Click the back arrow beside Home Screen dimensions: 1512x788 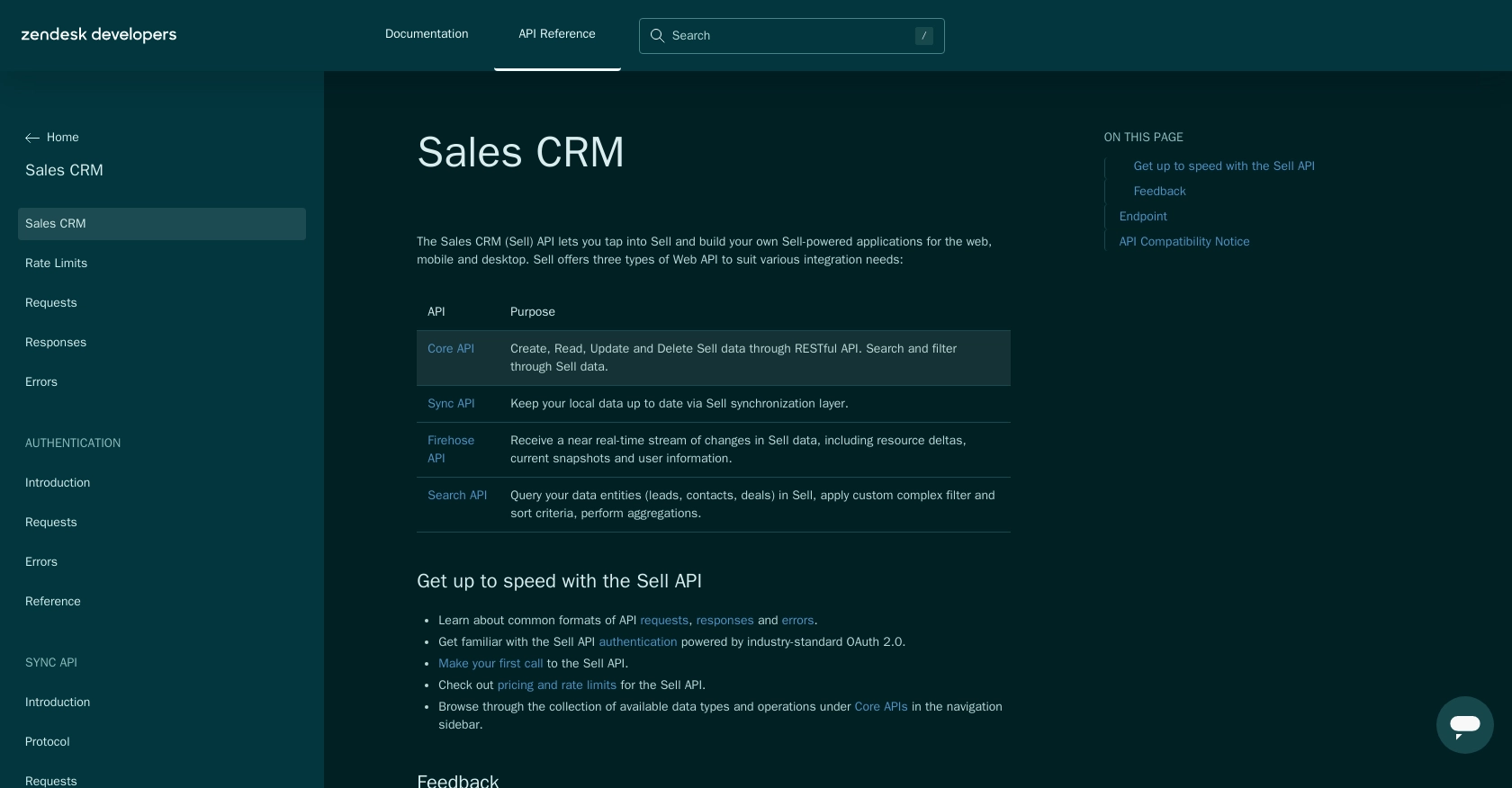(x=32, y=138)
